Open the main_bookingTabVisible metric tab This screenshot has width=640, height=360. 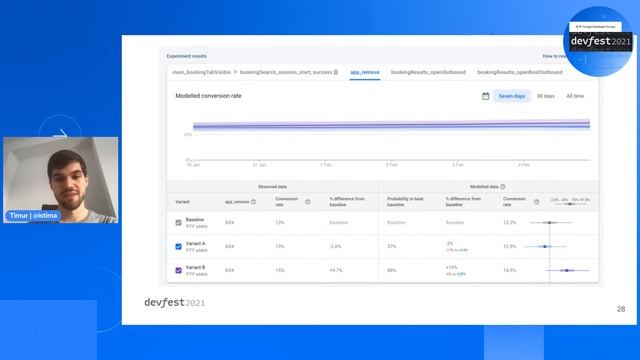tap(201, 72)
